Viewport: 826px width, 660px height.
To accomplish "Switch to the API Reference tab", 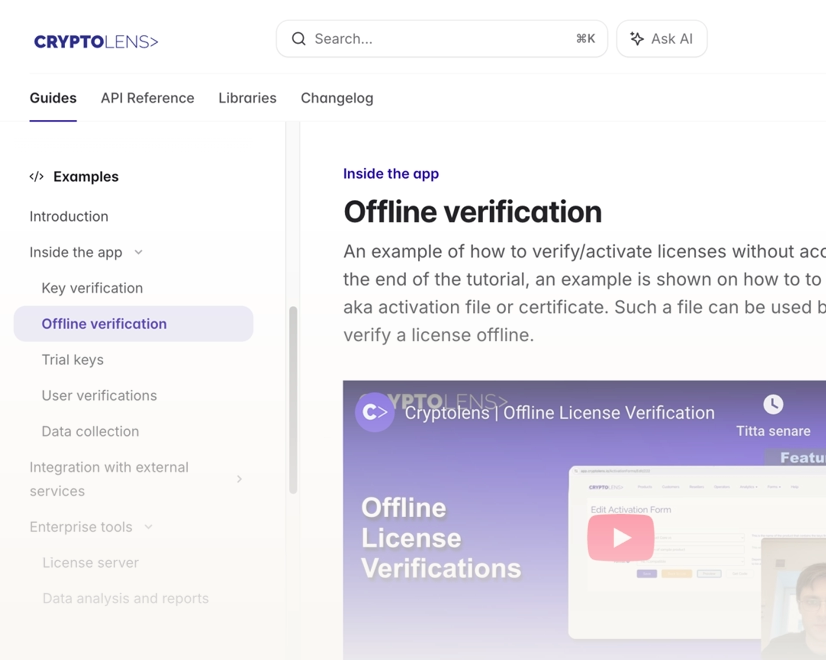I will point(148,98).
